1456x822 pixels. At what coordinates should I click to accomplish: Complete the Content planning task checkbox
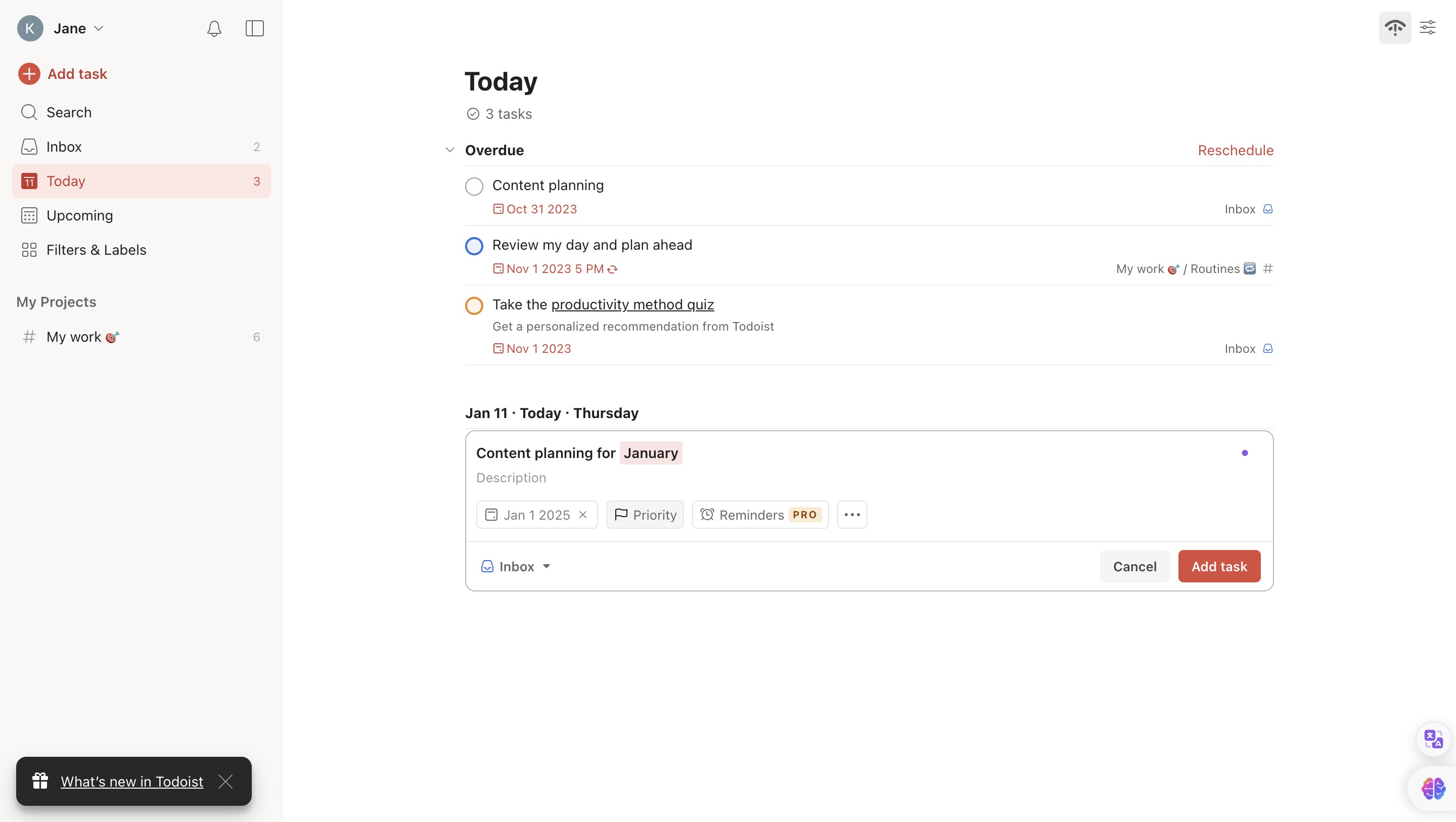point(474,186)
